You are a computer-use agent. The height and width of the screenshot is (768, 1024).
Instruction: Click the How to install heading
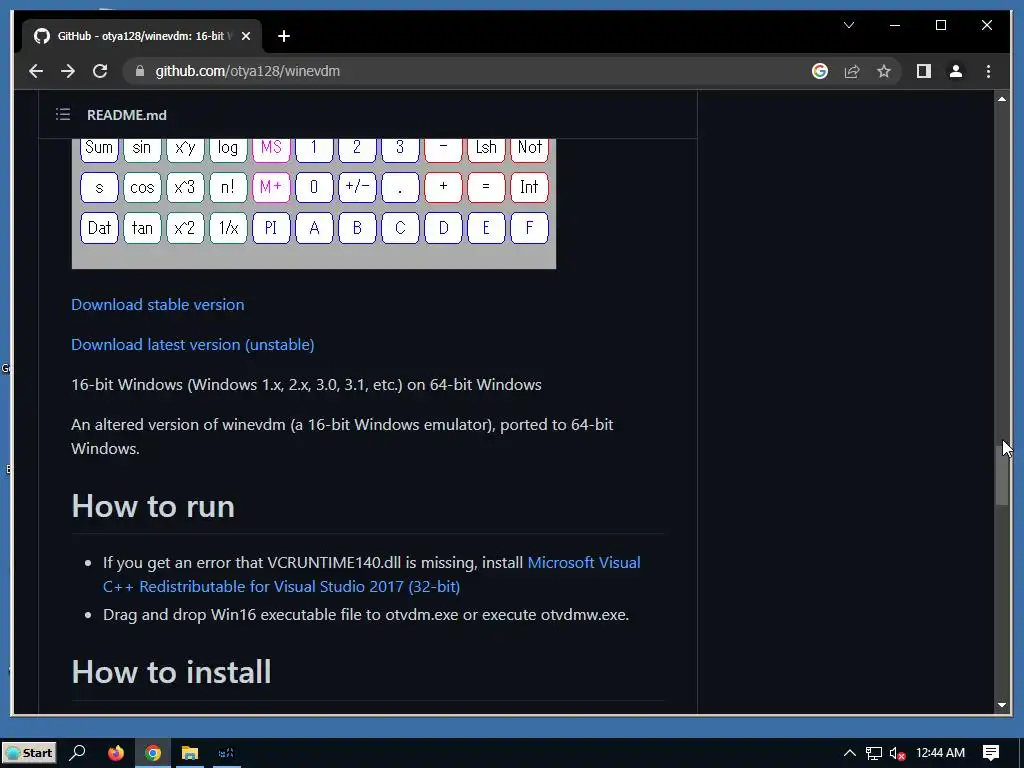click(171, 672)
